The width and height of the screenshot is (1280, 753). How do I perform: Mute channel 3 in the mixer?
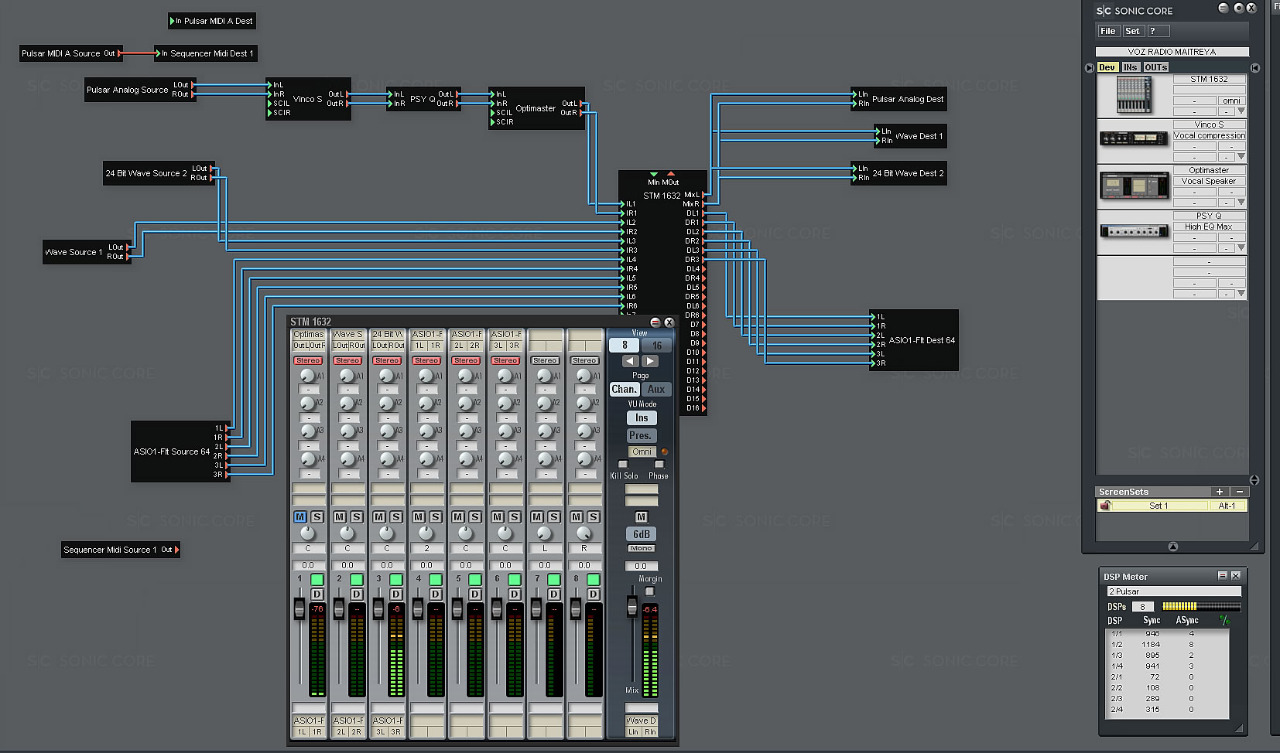pos(379,516)
